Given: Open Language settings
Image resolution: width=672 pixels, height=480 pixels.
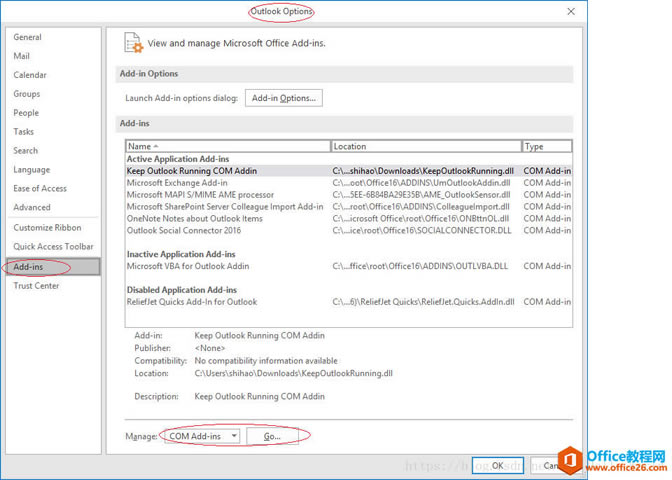Looking at the screenshot, I should [x=31, y=170].
